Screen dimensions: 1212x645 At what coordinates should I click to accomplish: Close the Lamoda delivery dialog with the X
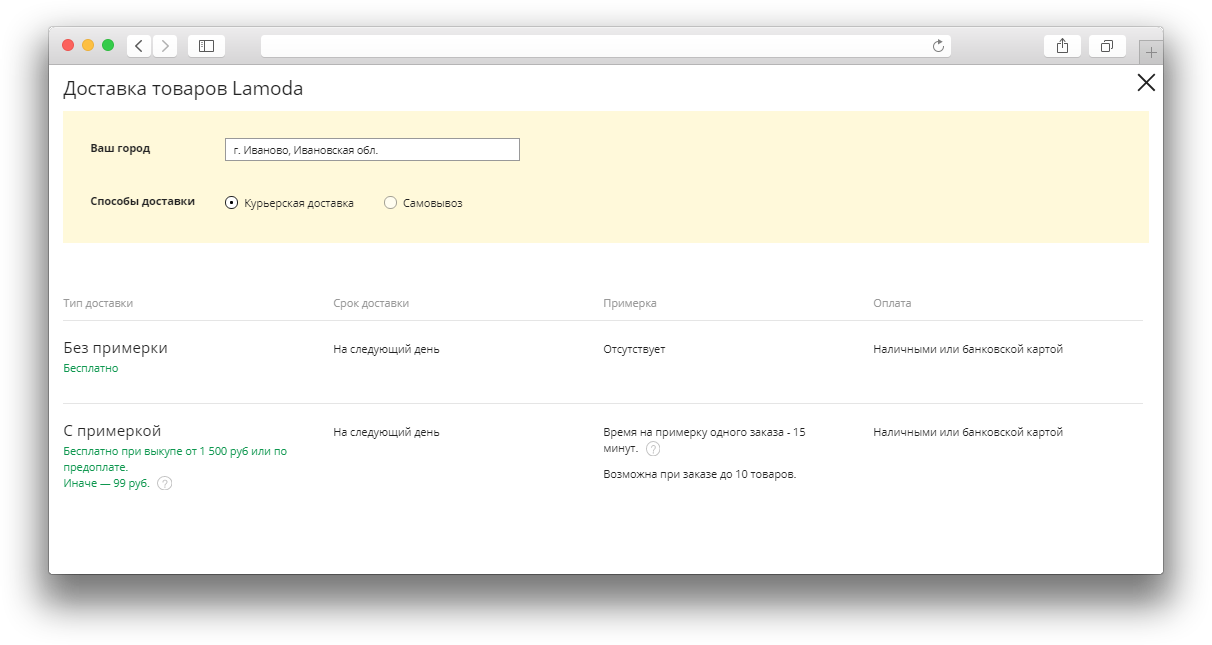coord(1146,83)
